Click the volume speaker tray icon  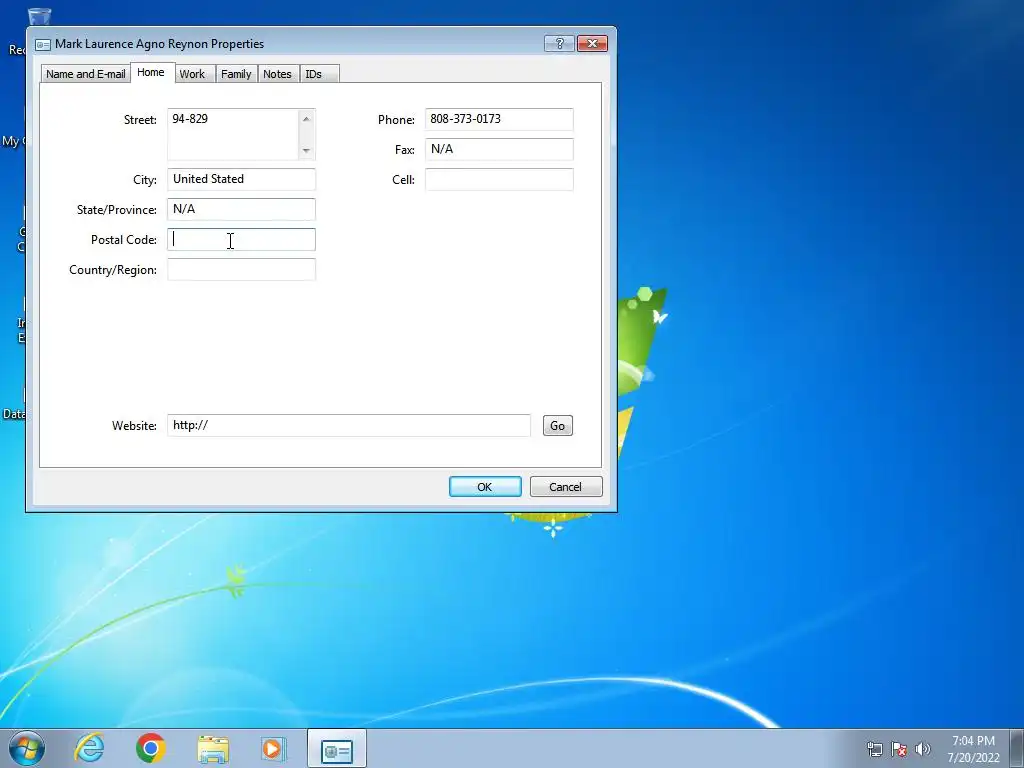click(x=923, y=749)
